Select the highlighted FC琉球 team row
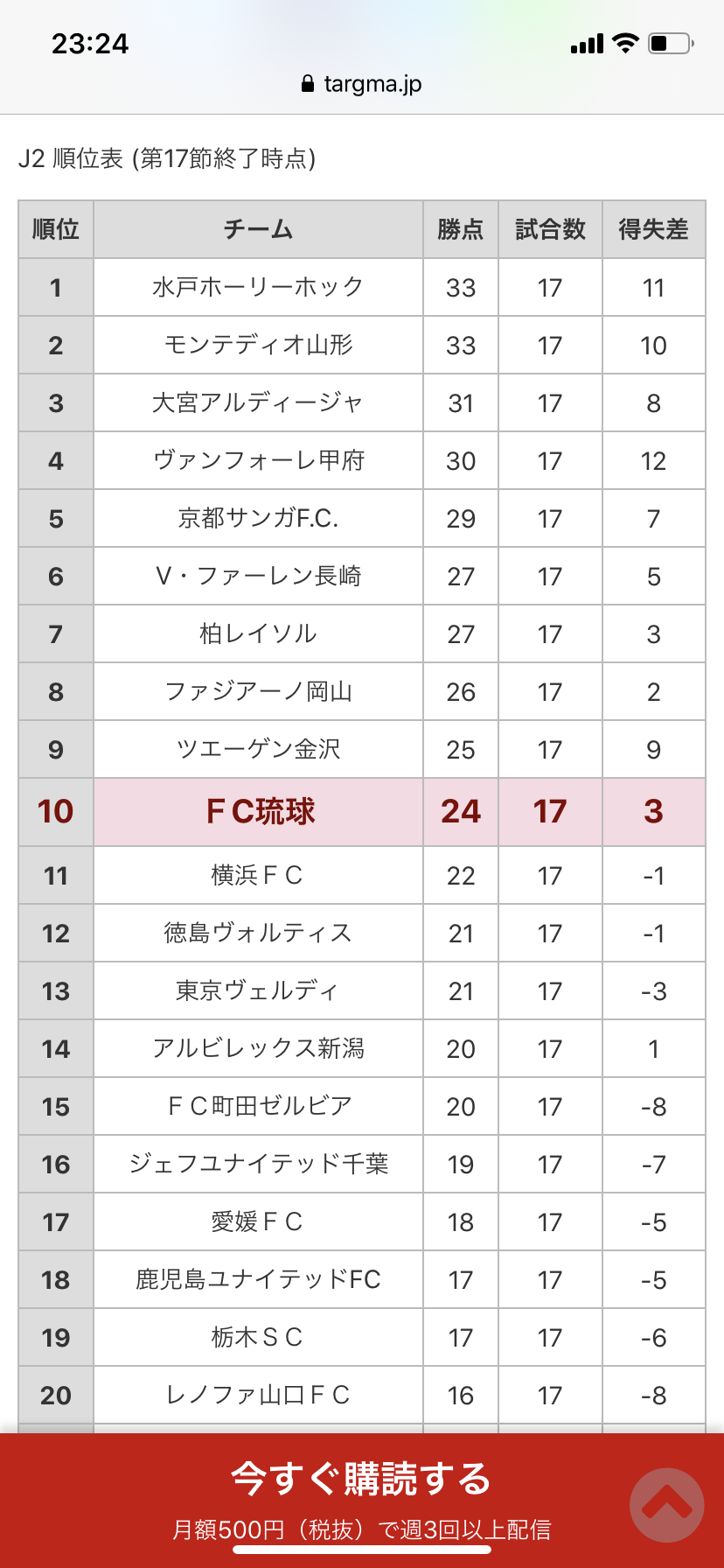Image resolution: width=724 pixels, height=1568 pixels. (x=260, y=812)
